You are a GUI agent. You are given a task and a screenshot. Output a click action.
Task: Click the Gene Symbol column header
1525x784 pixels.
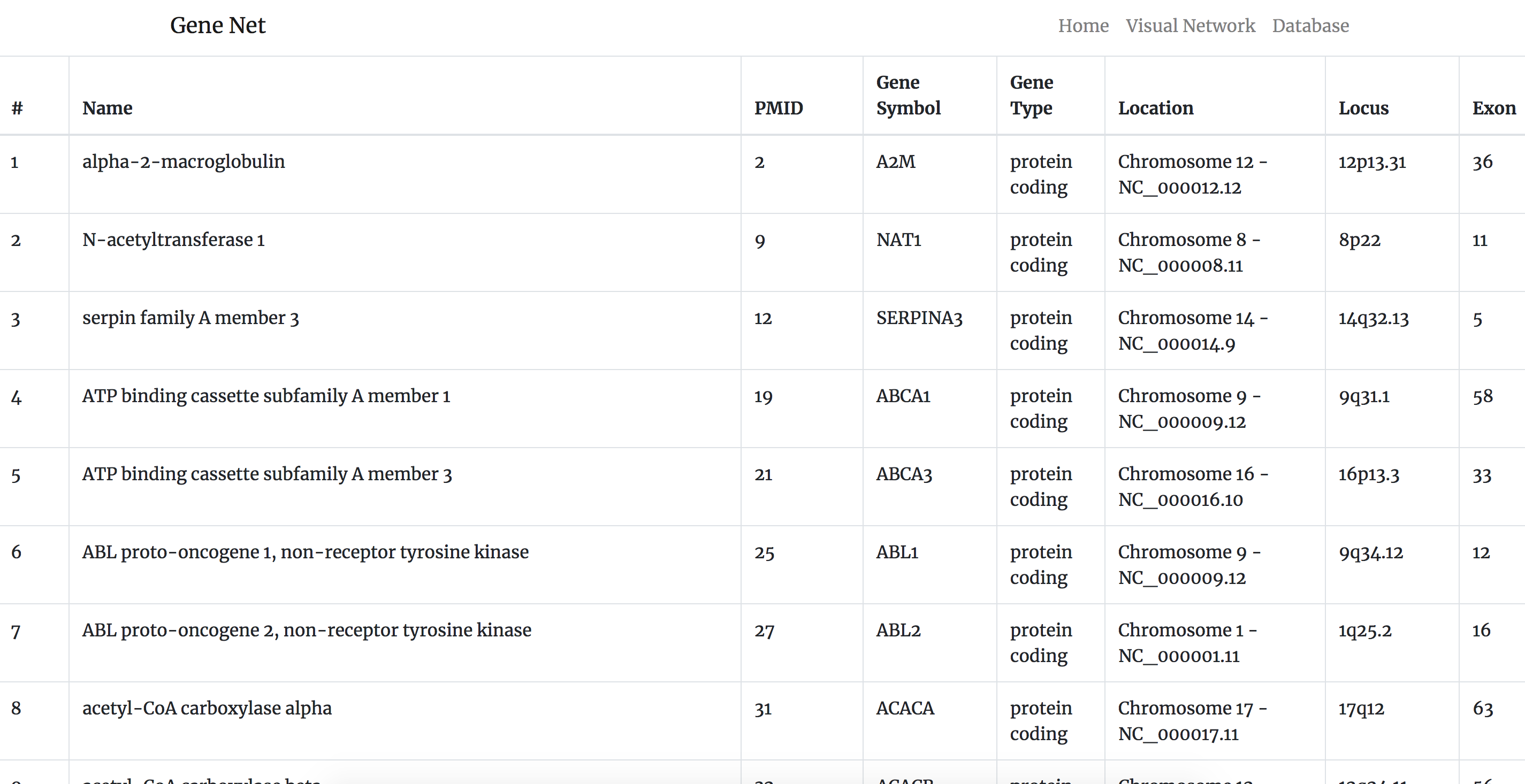(908, 95)
